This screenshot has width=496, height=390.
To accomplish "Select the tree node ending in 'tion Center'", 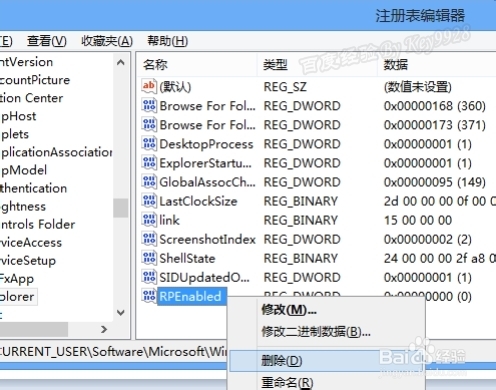I will 31,98.
